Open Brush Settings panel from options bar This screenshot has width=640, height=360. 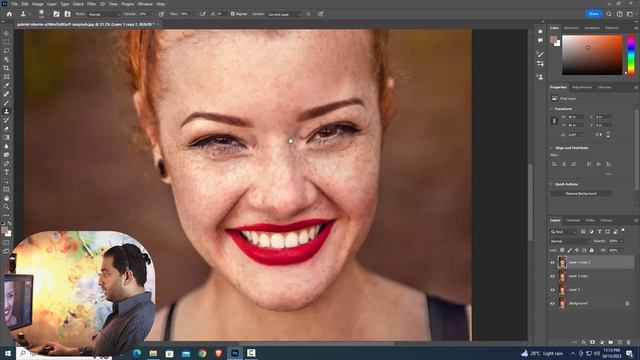pyautogui.click(x=56, y=14)
